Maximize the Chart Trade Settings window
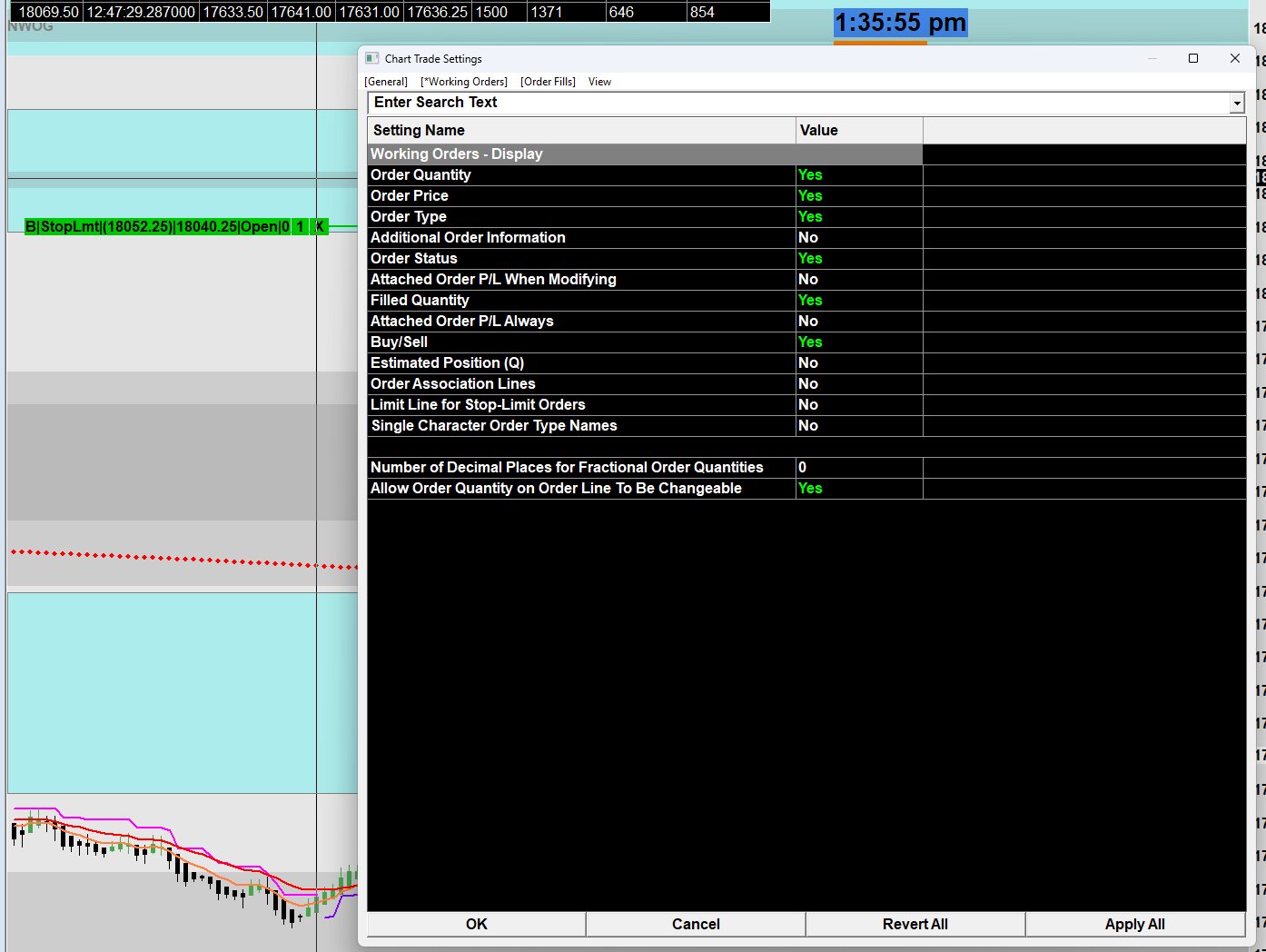 1193,58
